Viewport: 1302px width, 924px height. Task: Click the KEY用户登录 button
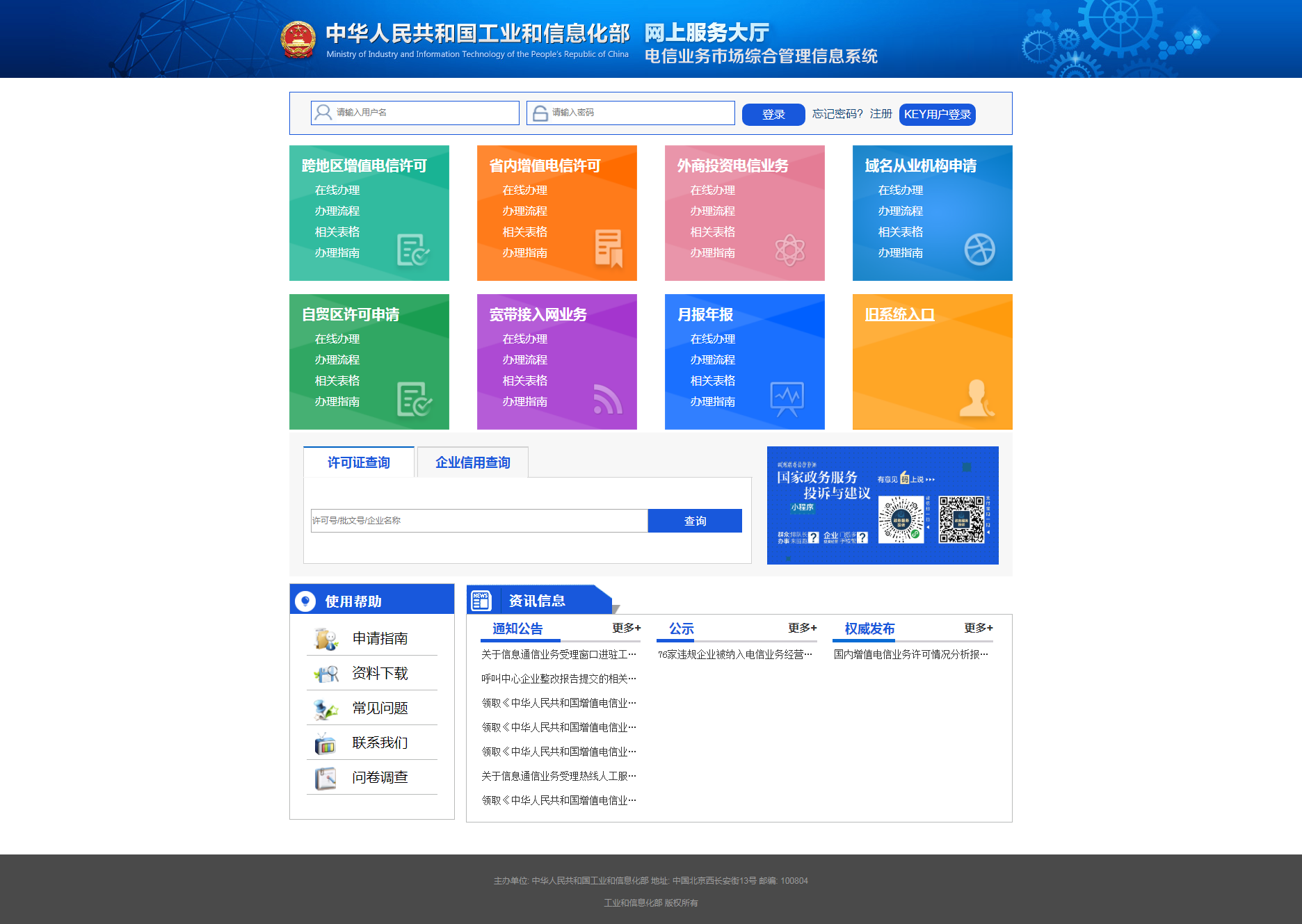point(938,114)
